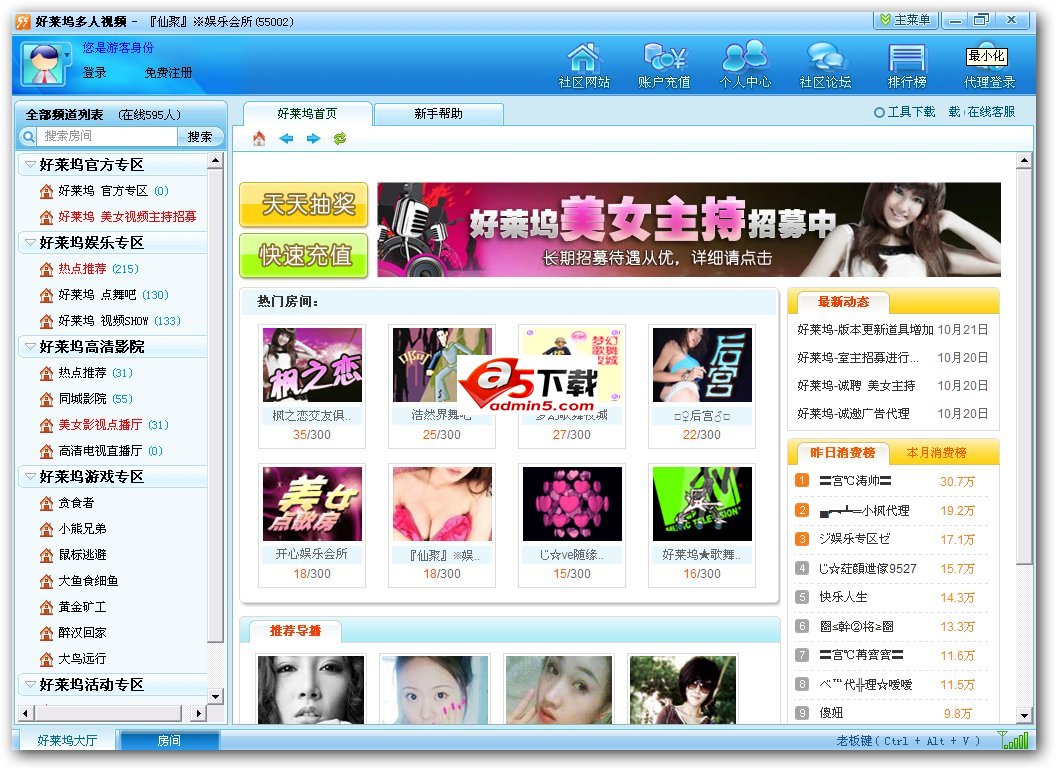Click the 天天抽奖 lottery button
The image size is (1056, 770).
(x=302, y=205)
